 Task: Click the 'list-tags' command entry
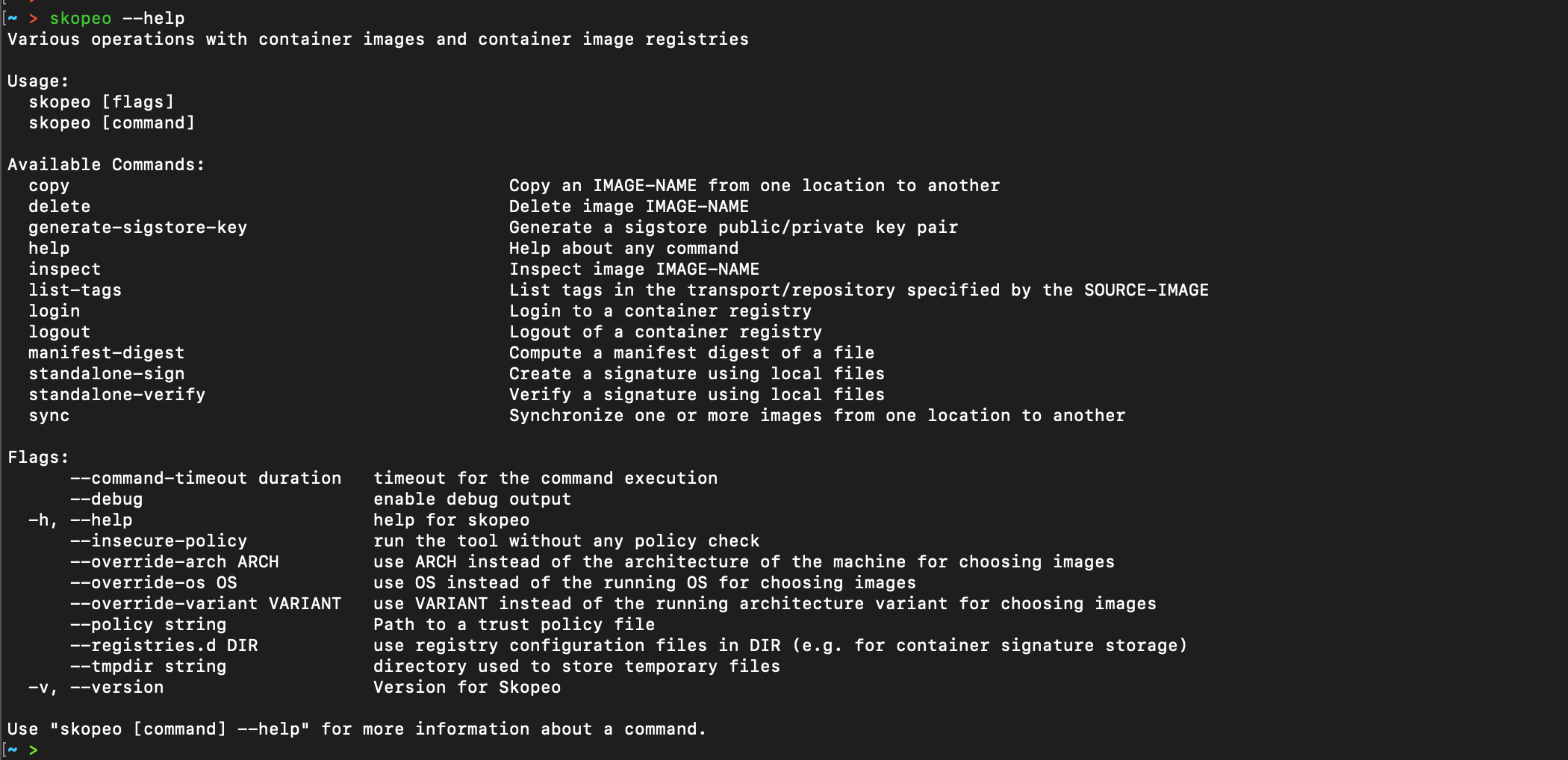[75, 290]
